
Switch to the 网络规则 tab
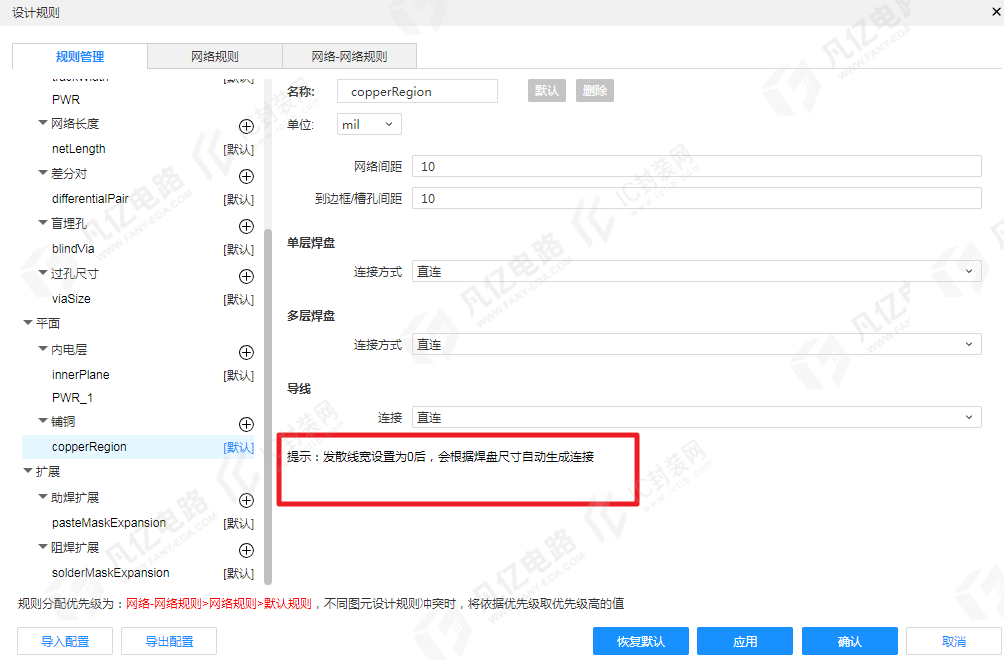pos(215,56)
